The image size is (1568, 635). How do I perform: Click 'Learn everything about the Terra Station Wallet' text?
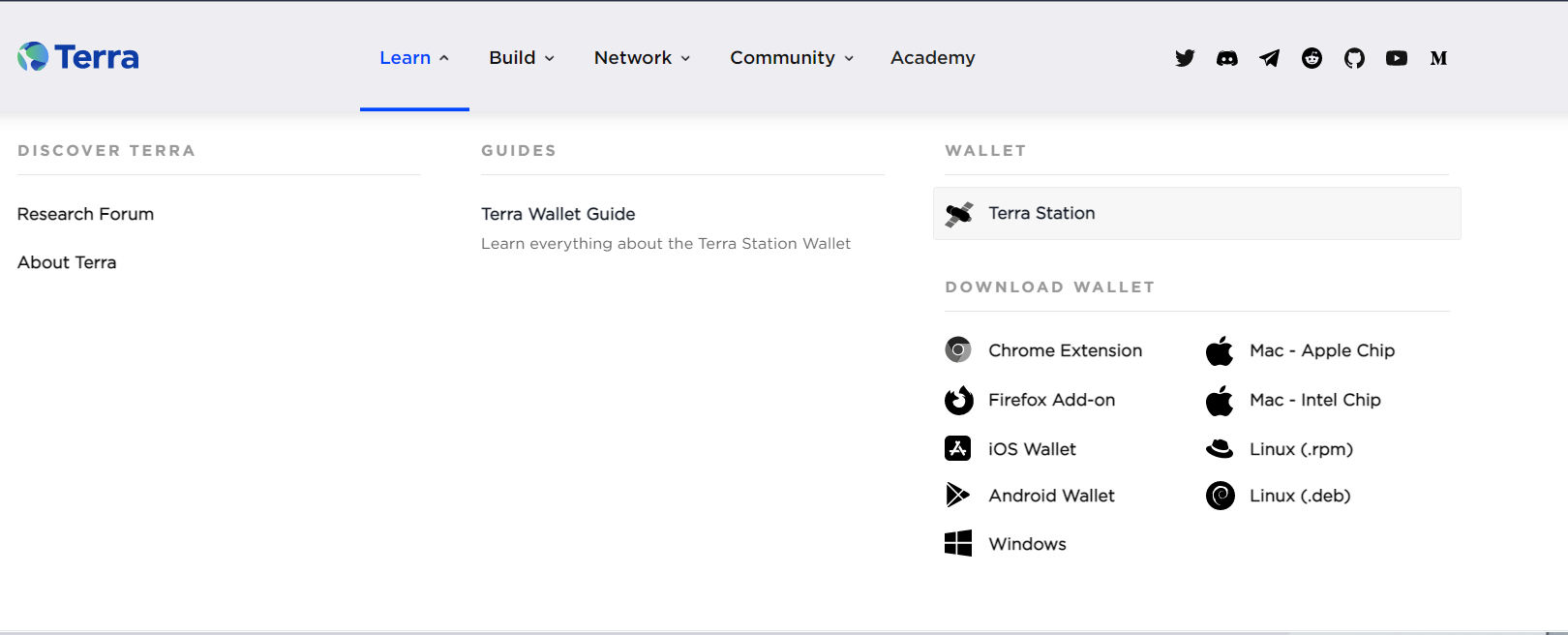pyautogui.click(x=666, y=244)
